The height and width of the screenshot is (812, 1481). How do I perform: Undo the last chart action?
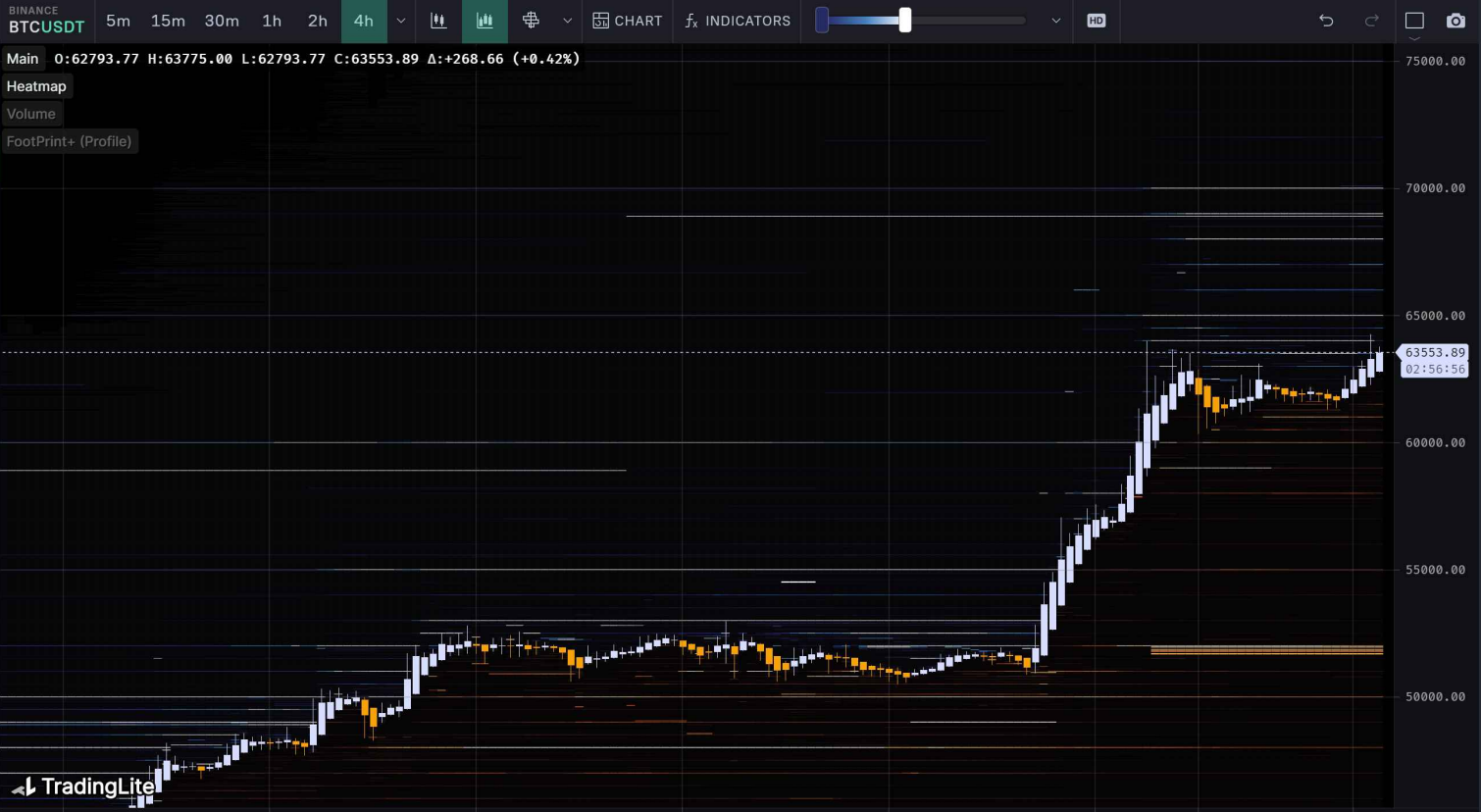[x=1326, y=21]
